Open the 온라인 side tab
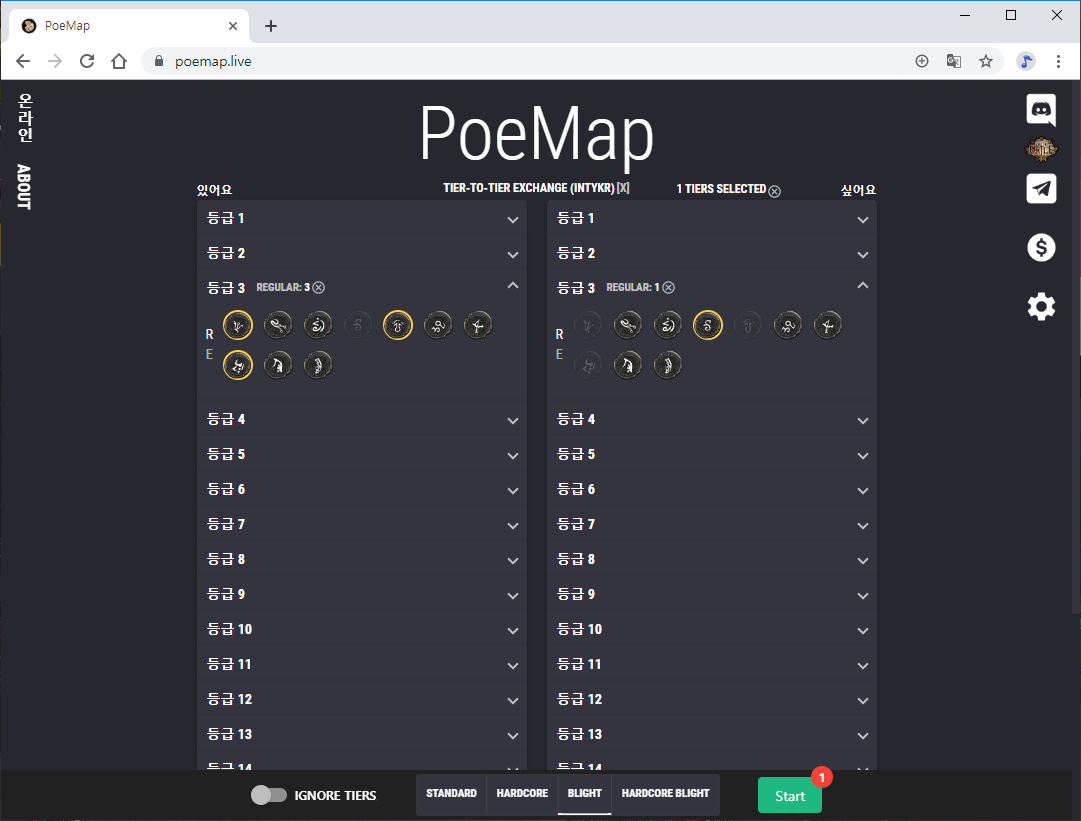Viewport: 1081px width, 821px height. [25, 118]
